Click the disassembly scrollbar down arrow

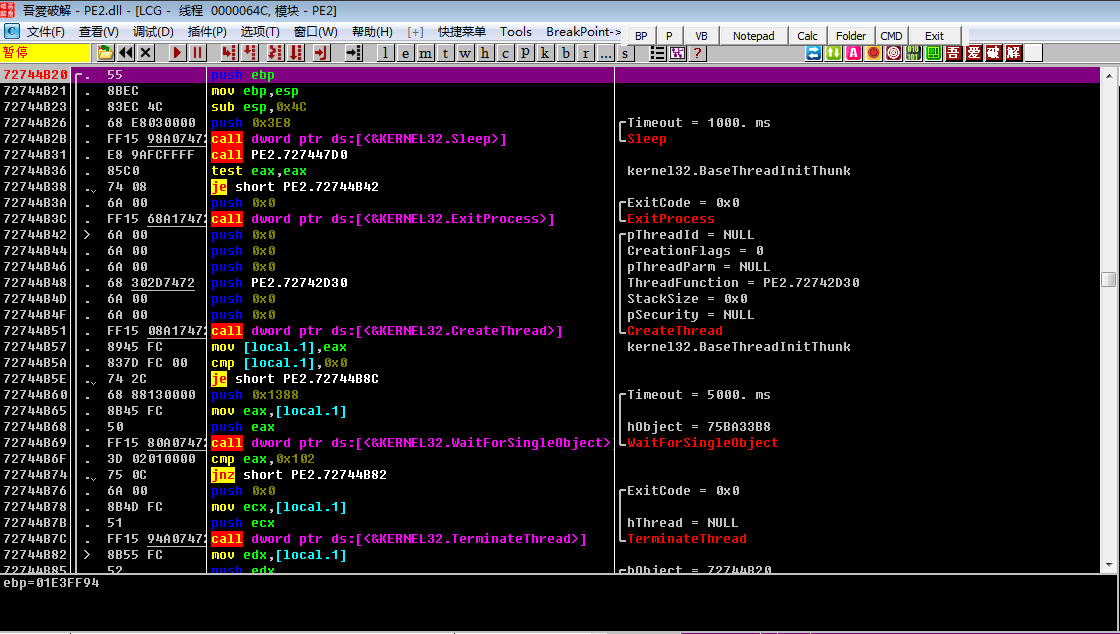click(x=1109, y=565)
